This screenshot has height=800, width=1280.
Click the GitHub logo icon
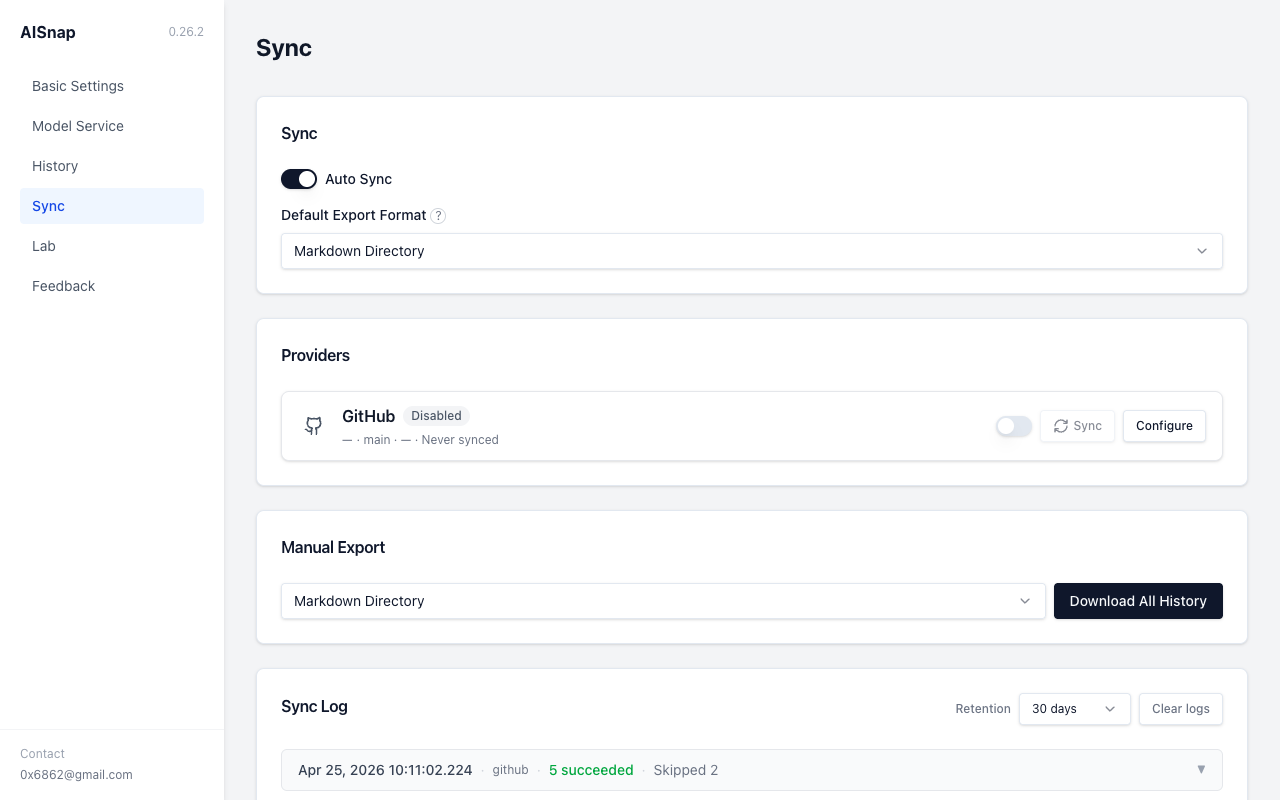click(314, 426)
